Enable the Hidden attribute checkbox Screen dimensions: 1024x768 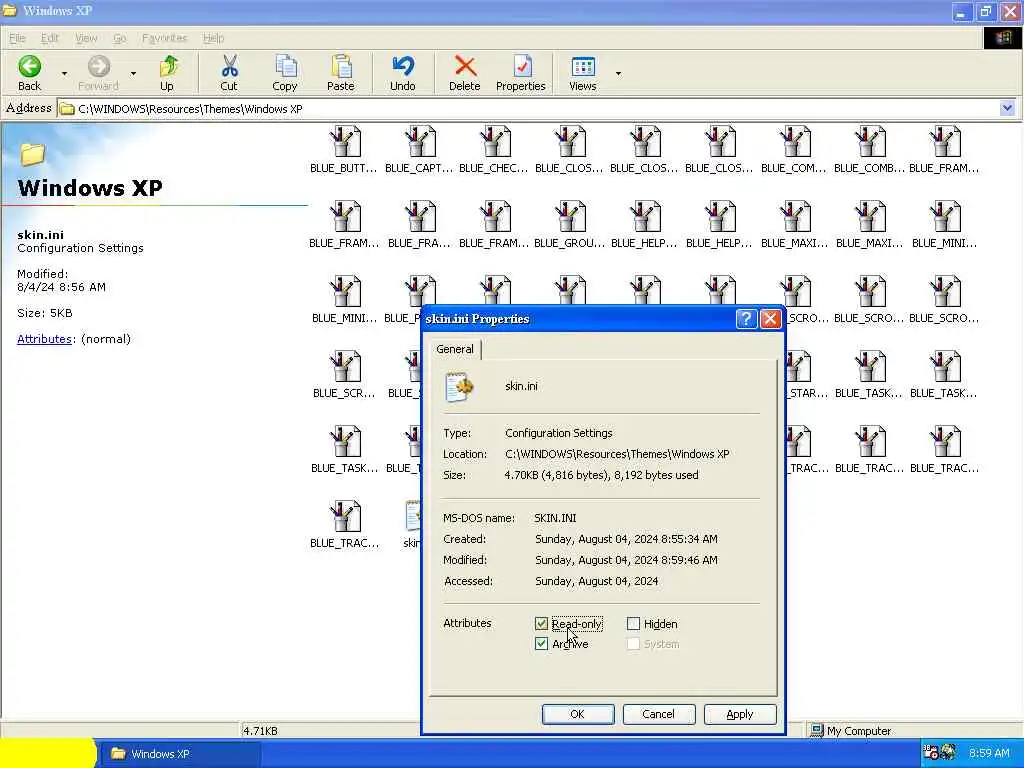click(x=633, y=624)
